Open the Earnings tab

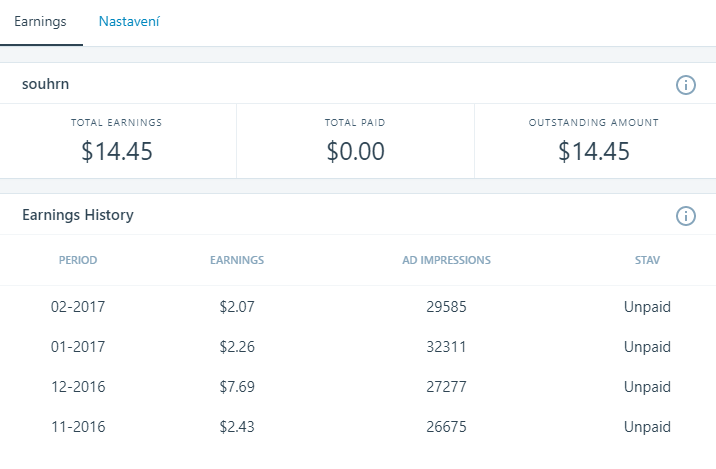tap(40, 21)
